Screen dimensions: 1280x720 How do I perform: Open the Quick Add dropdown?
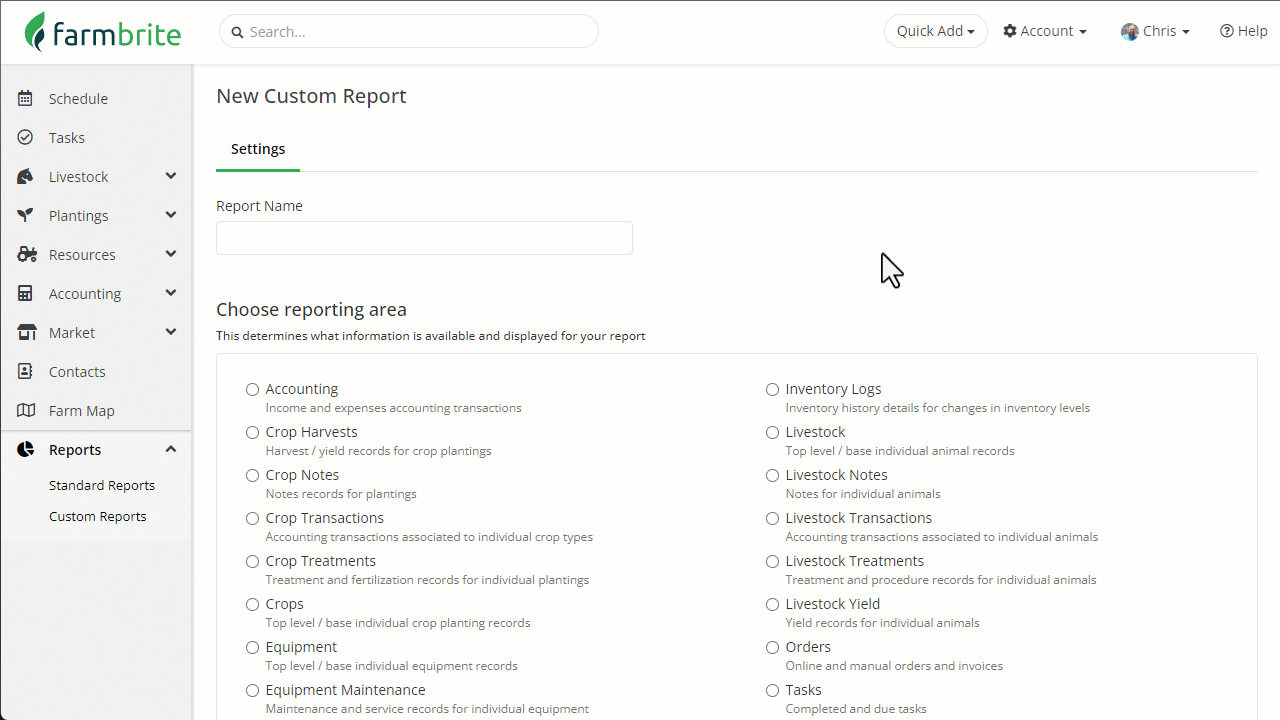point(936,31)
